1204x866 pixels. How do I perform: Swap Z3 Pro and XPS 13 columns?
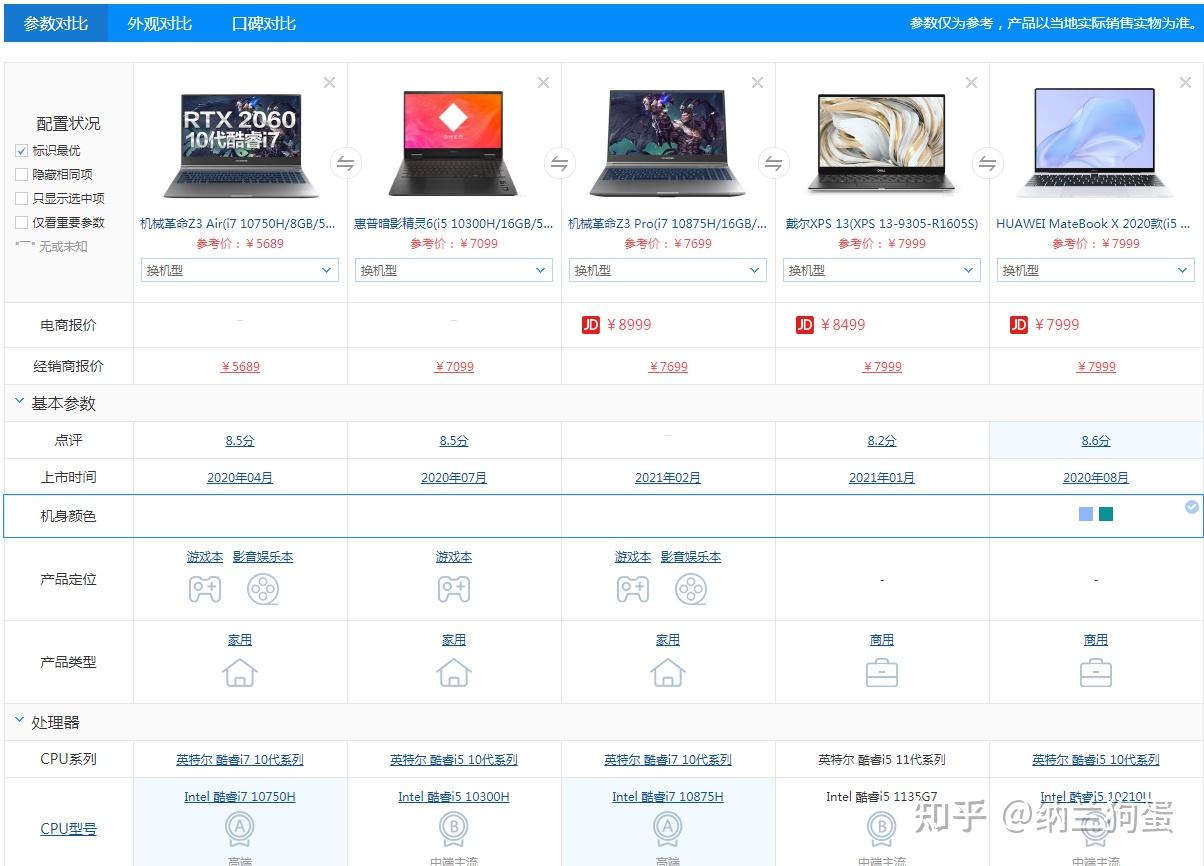(773, 163)
